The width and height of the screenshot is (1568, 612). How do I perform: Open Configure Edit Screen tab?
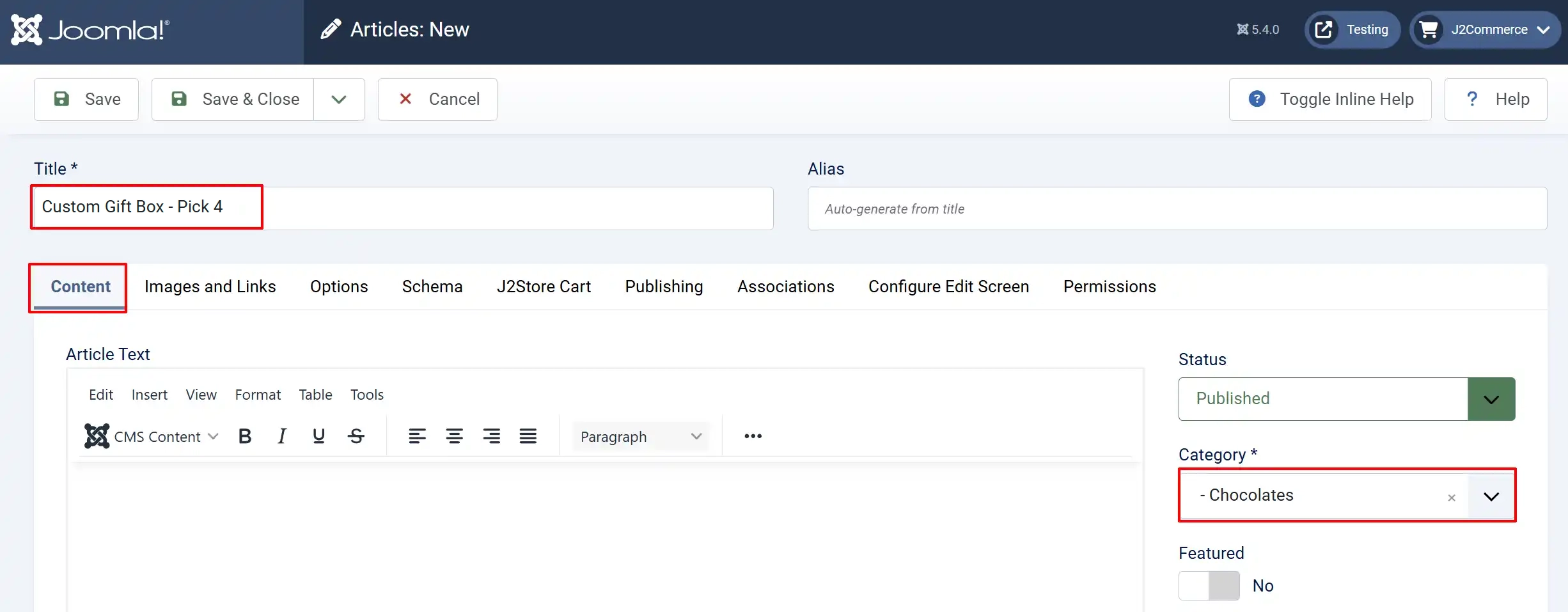click(x=948, y=286)
